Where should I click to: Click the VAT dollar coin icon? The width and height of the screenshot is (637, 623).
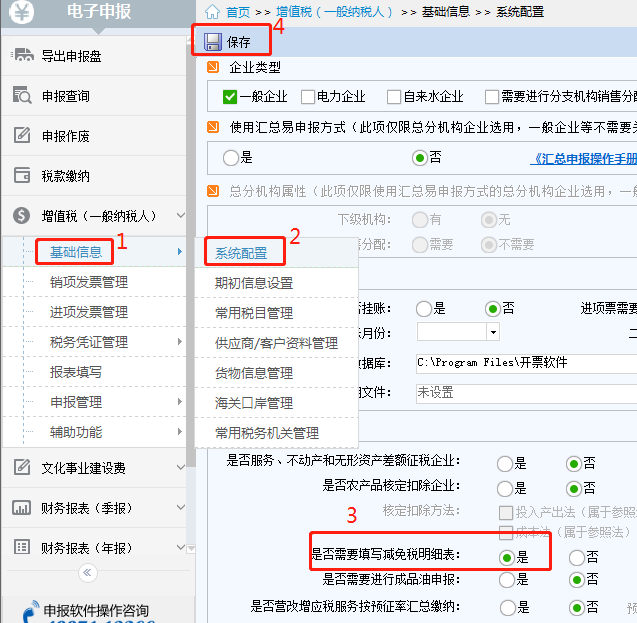tap(22, 215)
